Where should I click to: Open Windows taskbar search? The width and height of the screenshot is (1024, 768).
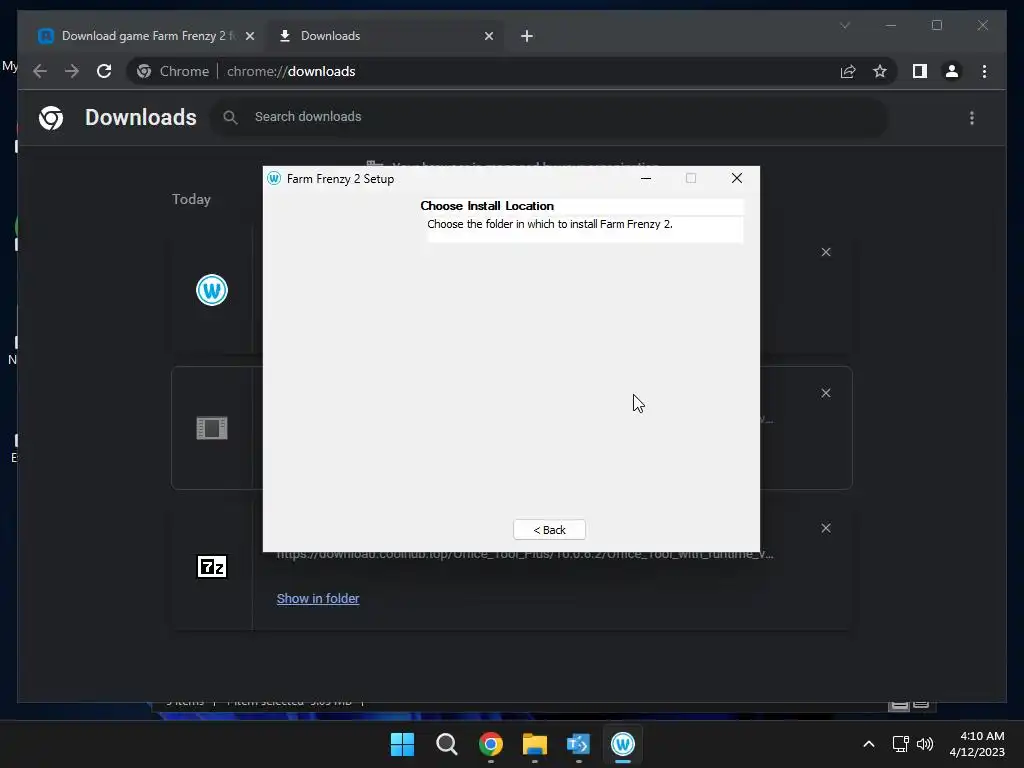(447, 744)
